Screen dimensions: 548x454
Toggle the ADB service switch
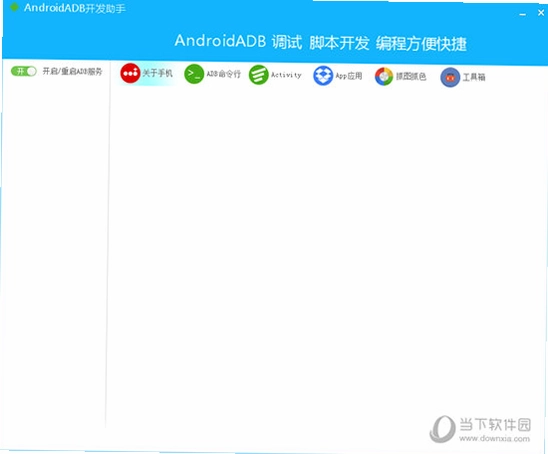(x=23, y=71)
